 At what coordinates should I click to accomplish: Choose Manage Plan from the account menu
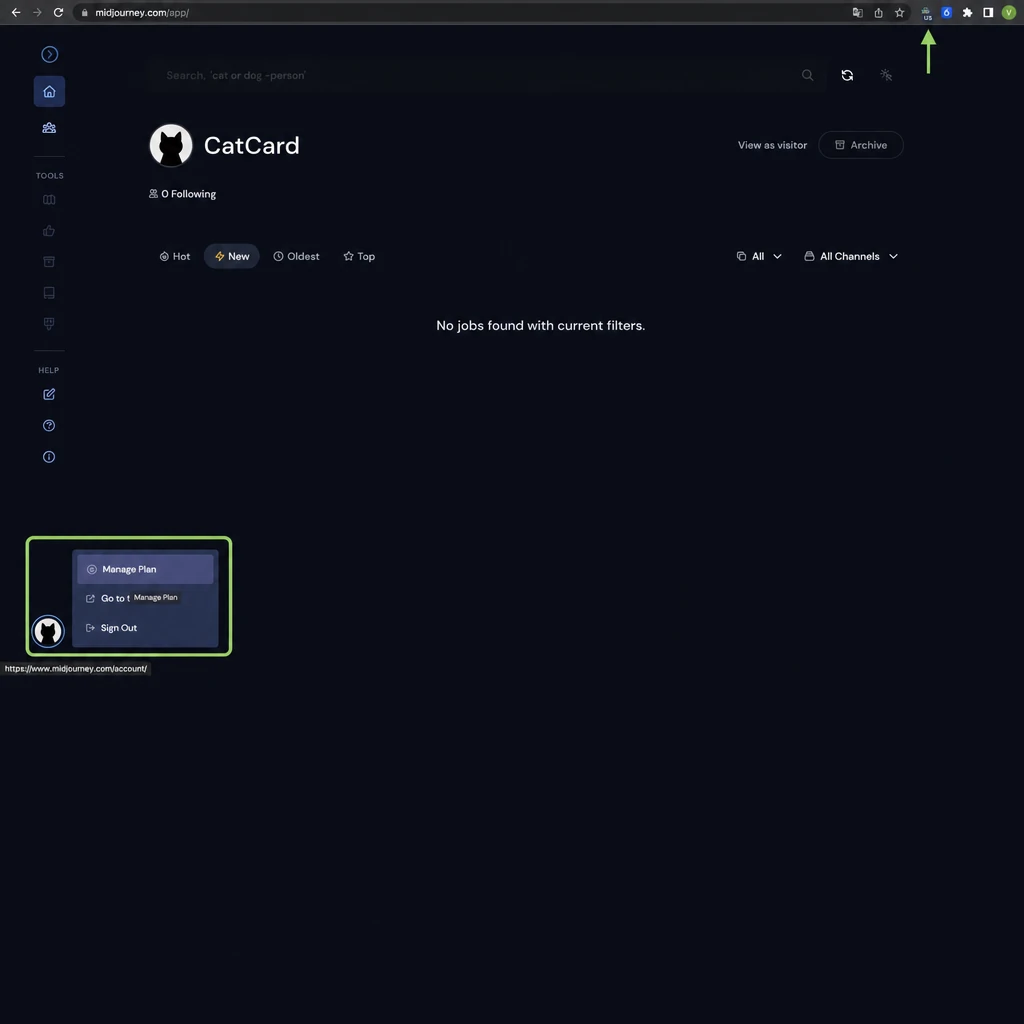click(x=145, y=569)
